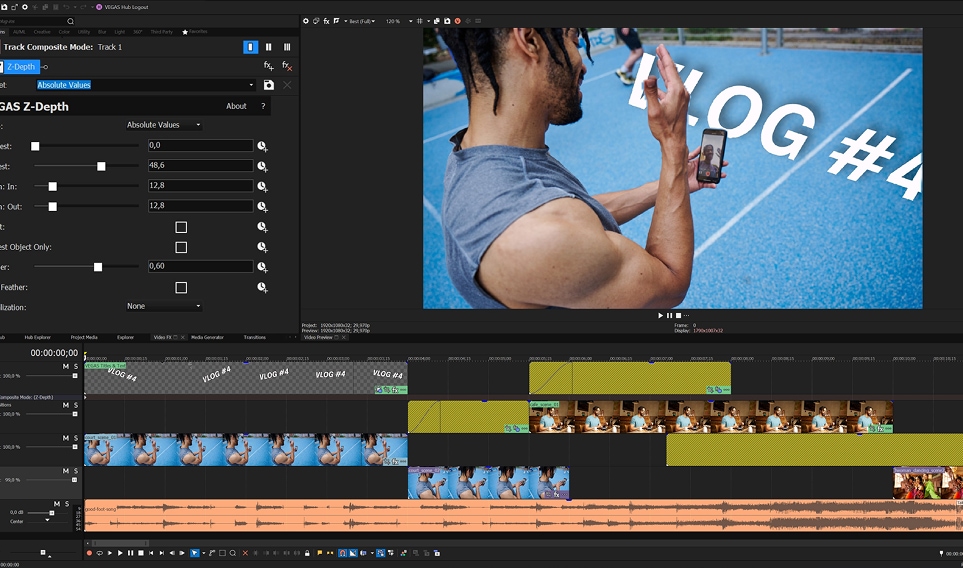Click the value field showing 0,0

[x=200, y=146]
